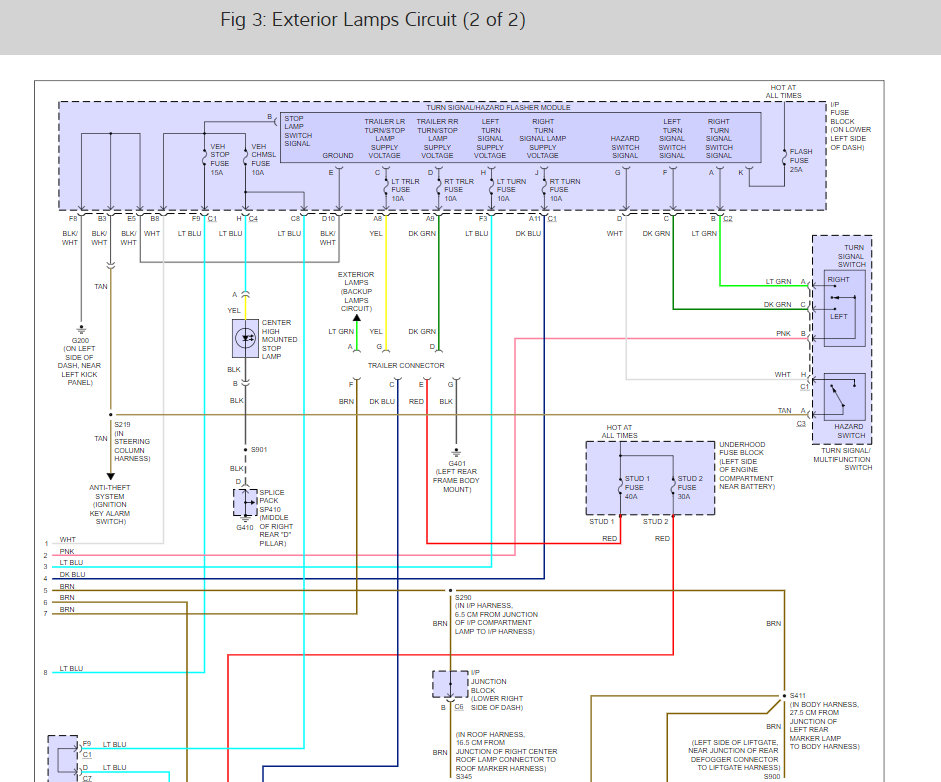Screen dimensions: 941x782
Task: Click the arrowhead pointing to Anti-Theft System
Action: click(110, 476)
